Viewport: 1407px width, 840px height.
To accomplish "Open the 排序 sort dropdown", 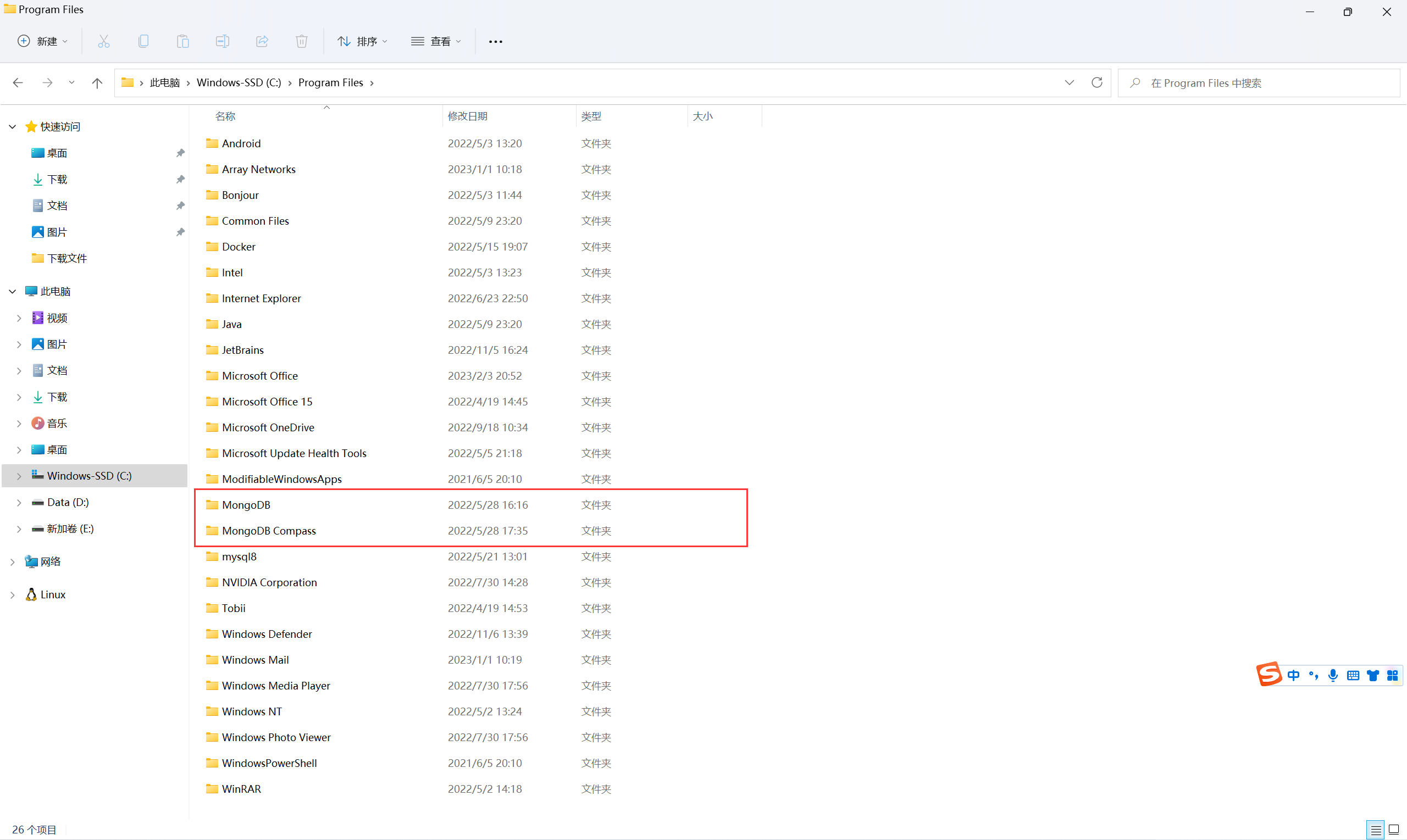I will click(362, 41).
